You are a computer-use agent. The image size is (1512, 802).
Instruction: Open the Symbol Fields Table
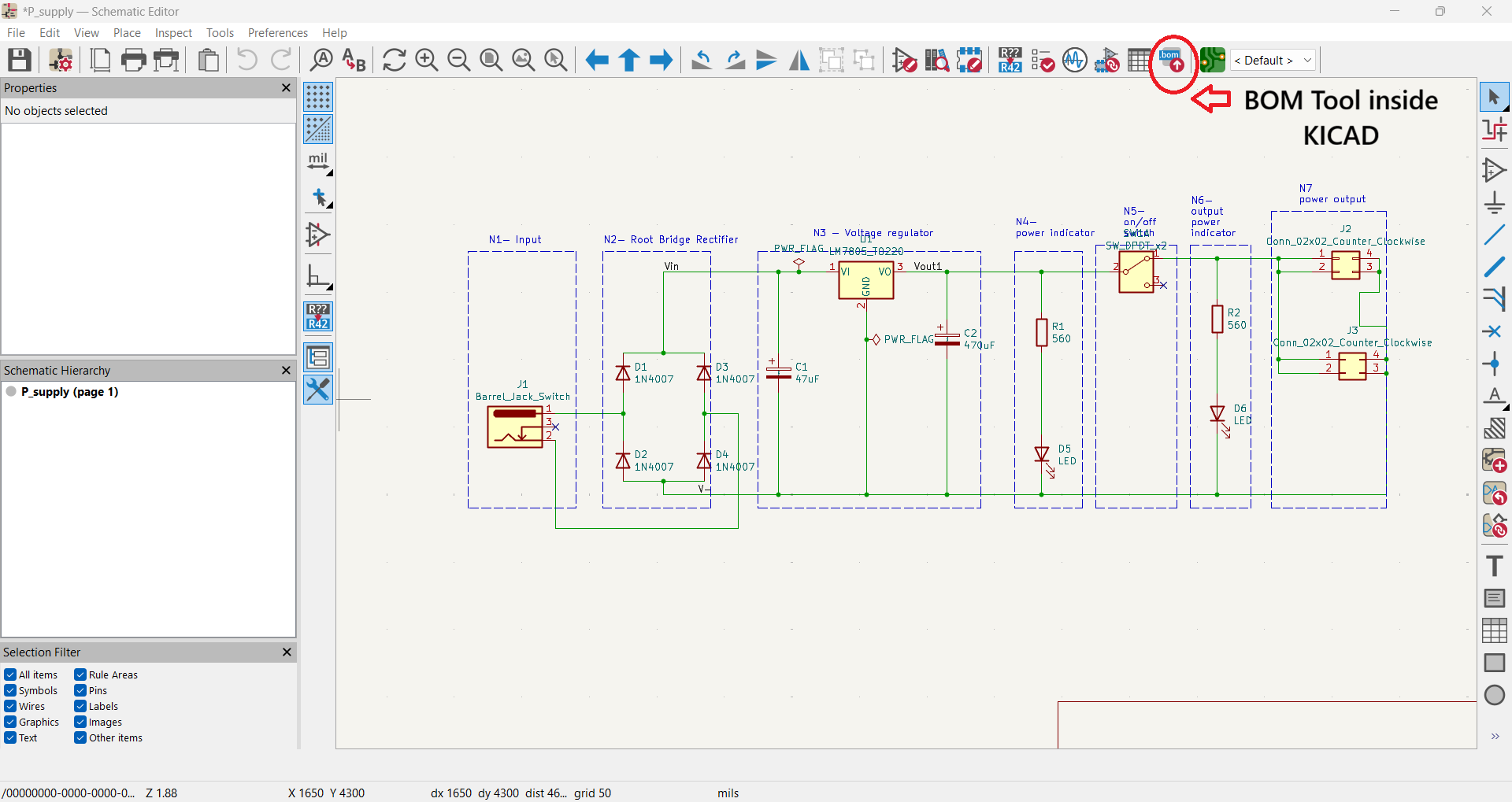[x=1139, y=60]
